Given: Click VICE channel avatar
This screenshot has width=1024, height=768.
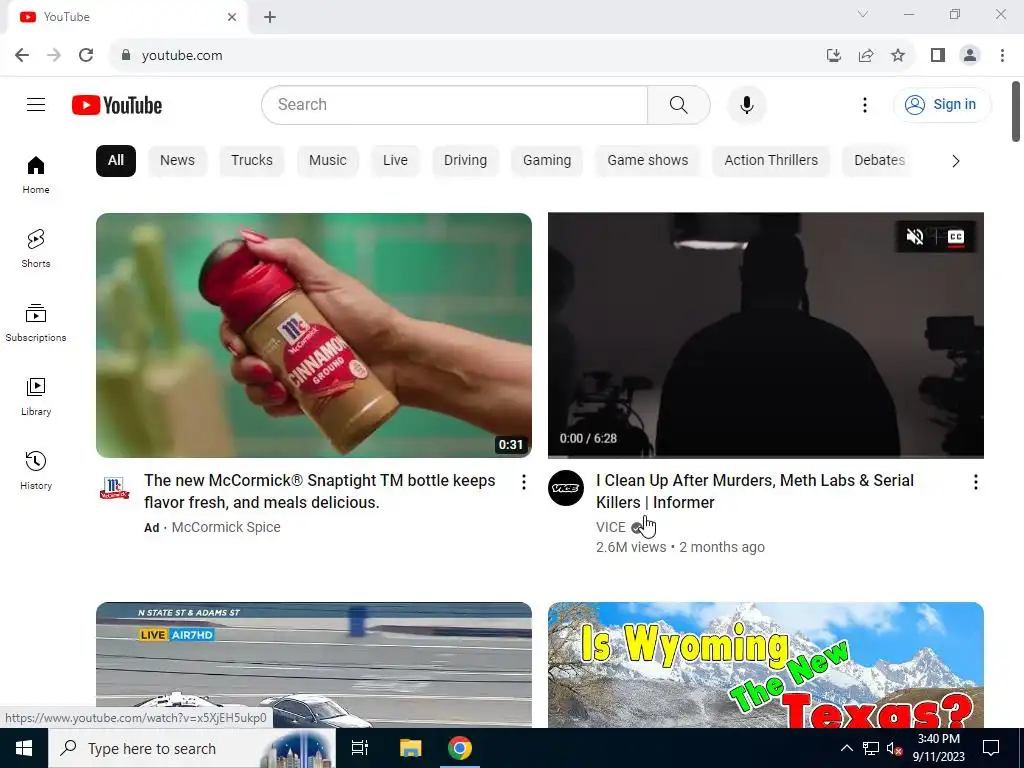Looking at the screenshot, I should click(566, 488).
